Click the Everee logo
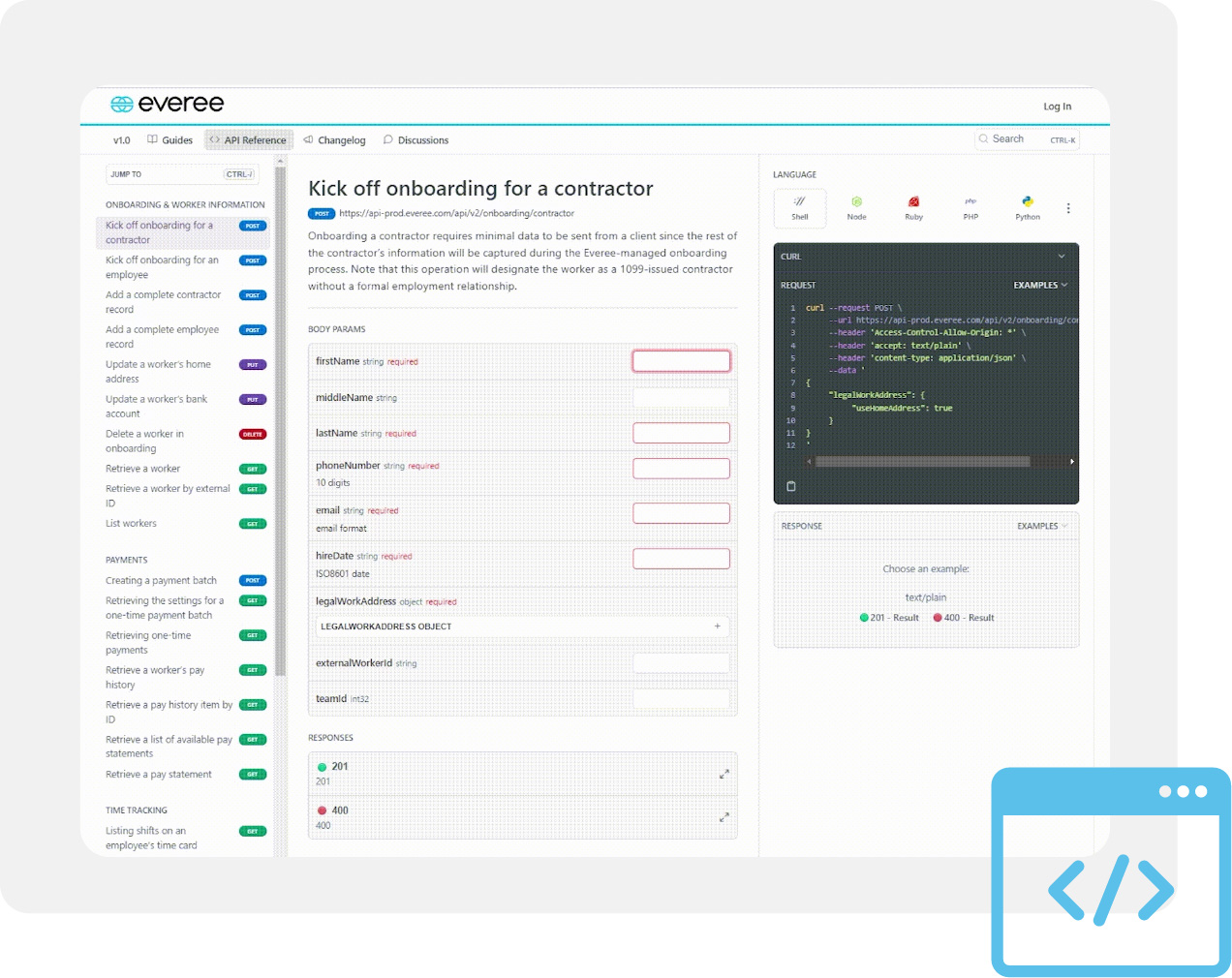 pos(167,104)
